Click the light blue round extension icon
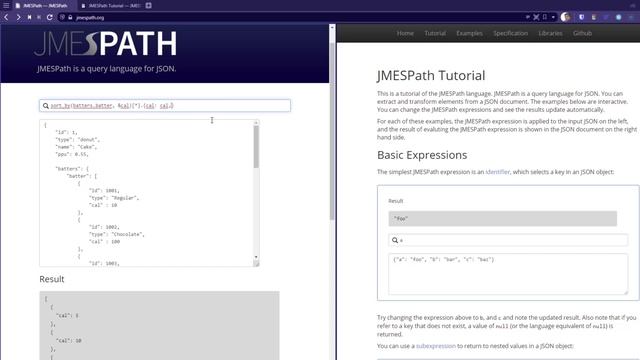The width and height of the screenshot is (640, 360). click(618, 17)
